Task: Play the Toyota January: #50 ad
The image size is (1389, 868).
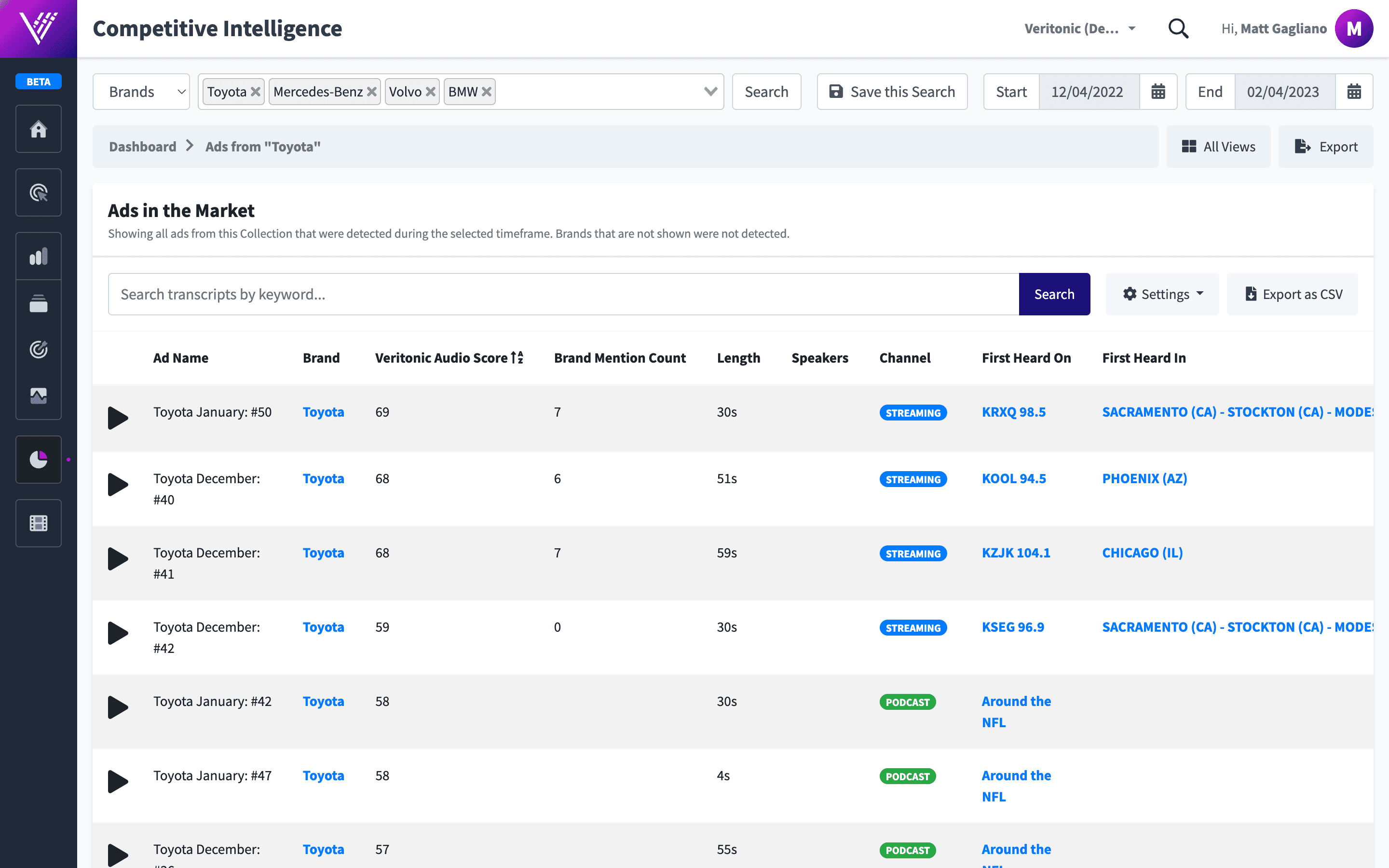Action: [118, 418]
